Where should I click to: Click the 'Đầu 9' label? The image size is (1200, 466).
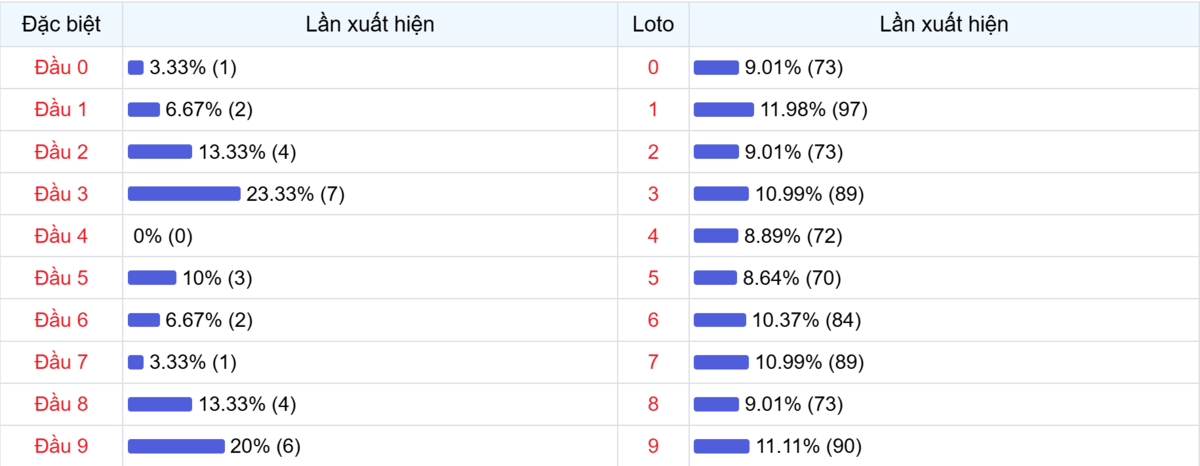coord(61,446)
